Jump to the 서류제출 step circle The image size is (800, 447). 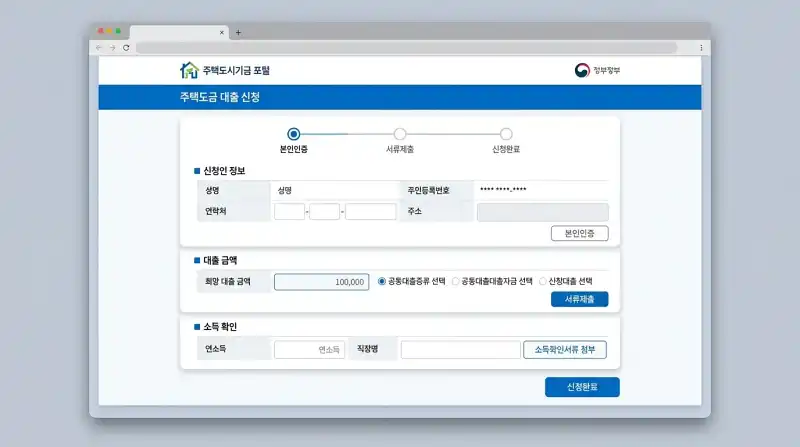400,134
